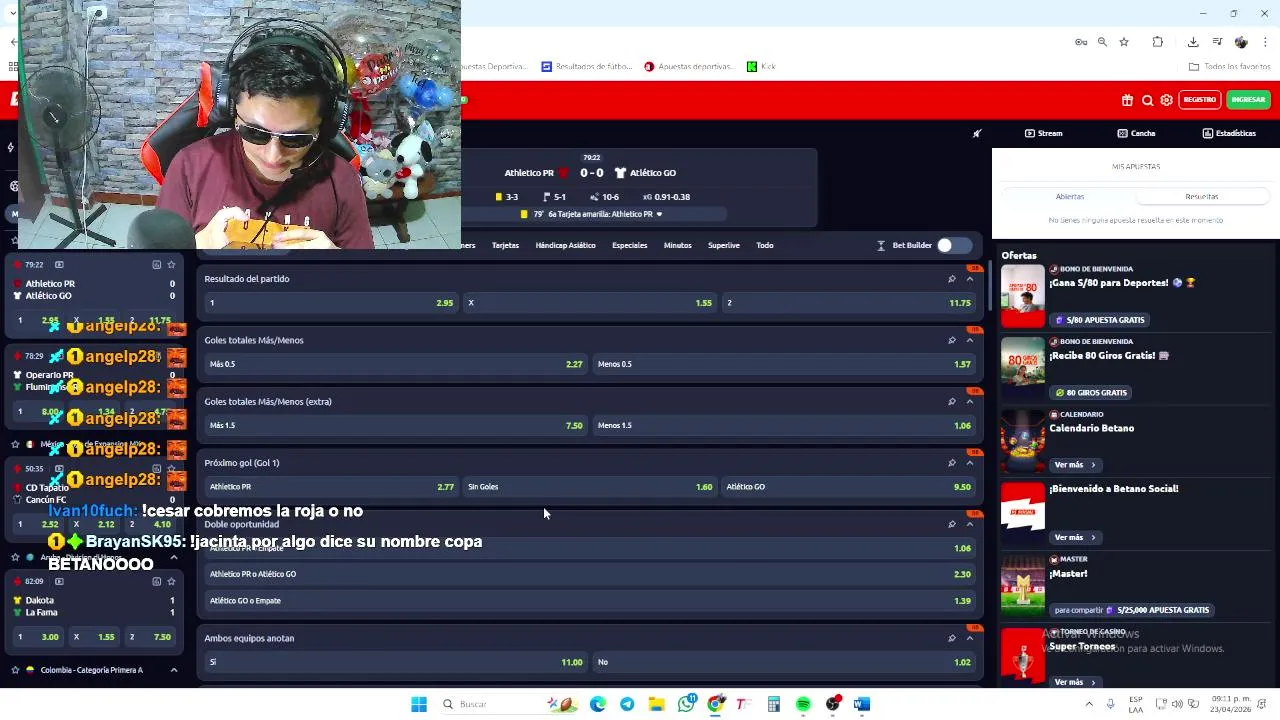Open Windows Start menu
The image size is (1280, 720).
point(419,704)
